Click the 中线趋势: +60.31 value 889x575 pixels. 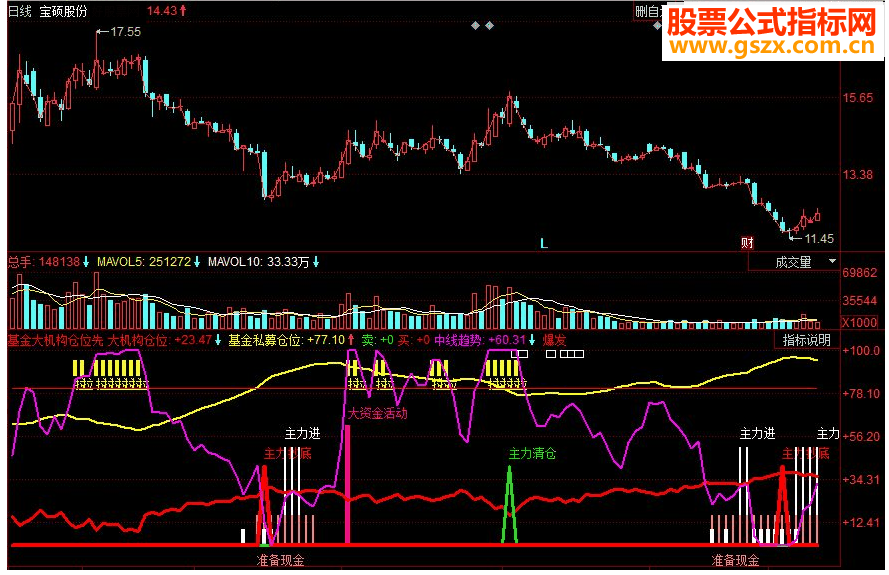click(x=485, y=340)
